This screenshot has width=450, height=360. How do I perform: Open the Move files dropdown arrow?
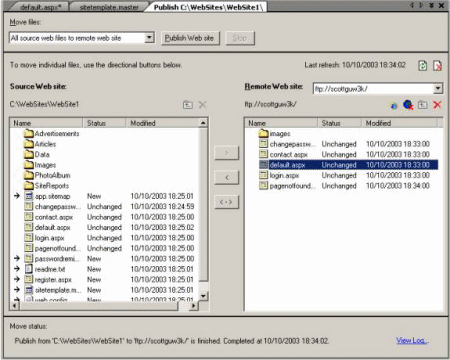click(x=150, y=38)
